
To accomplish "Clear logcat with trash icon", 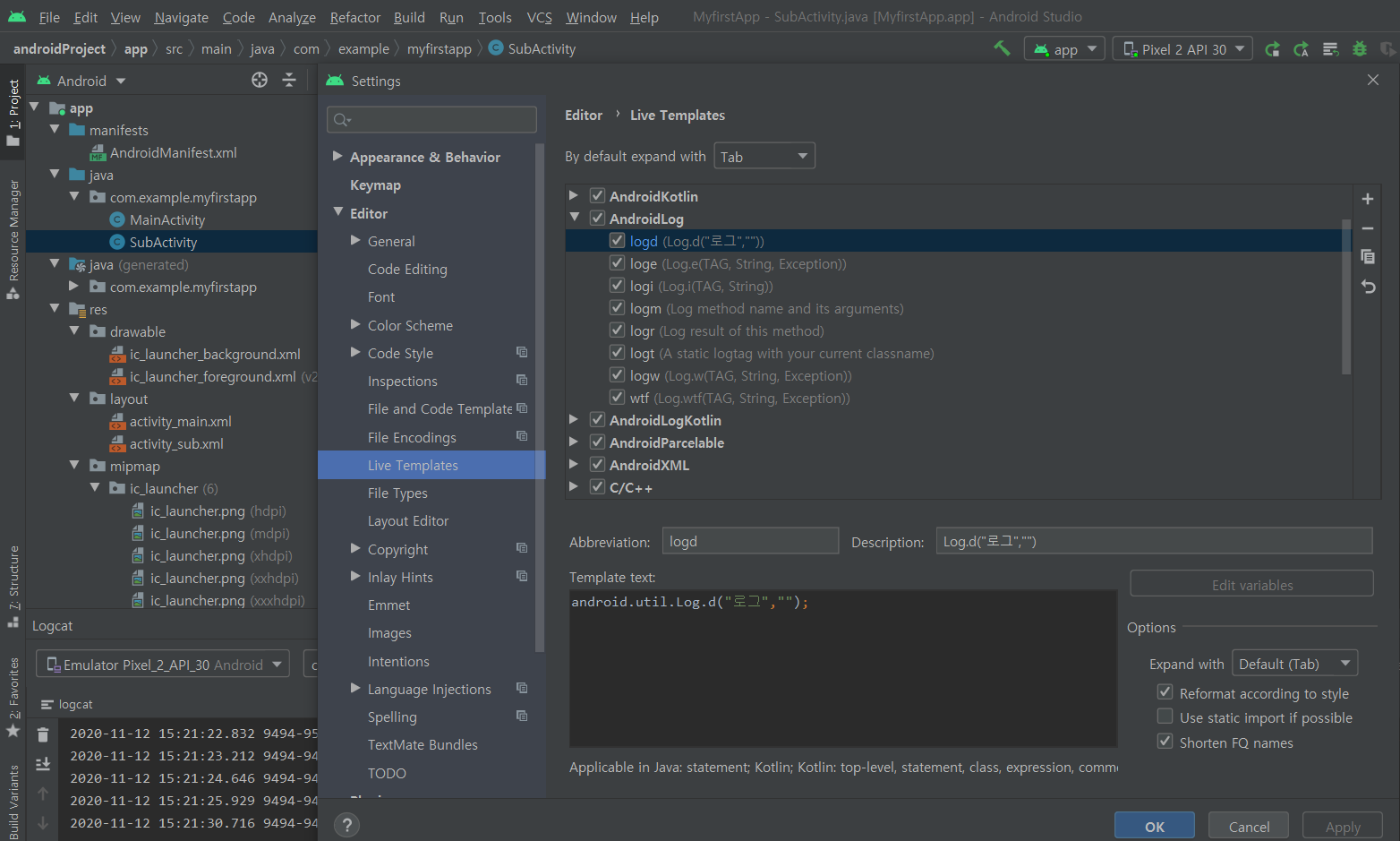I will (43, 735).
